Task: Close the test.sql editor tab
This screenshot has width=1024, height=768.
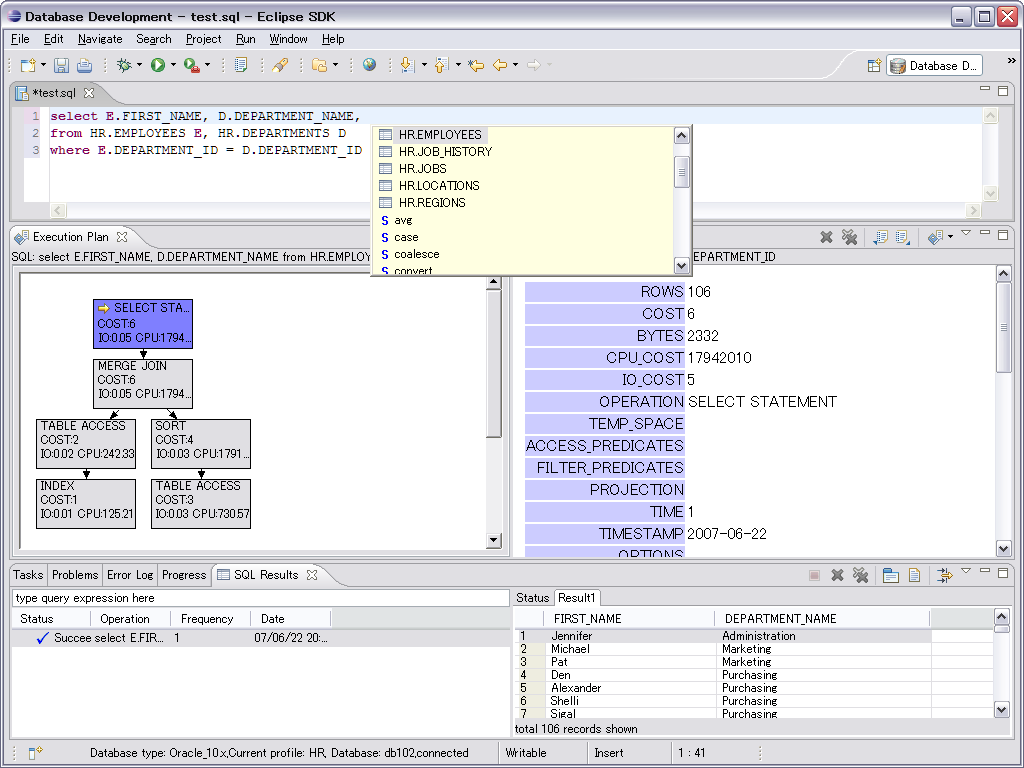Action: tap(89, 93)
